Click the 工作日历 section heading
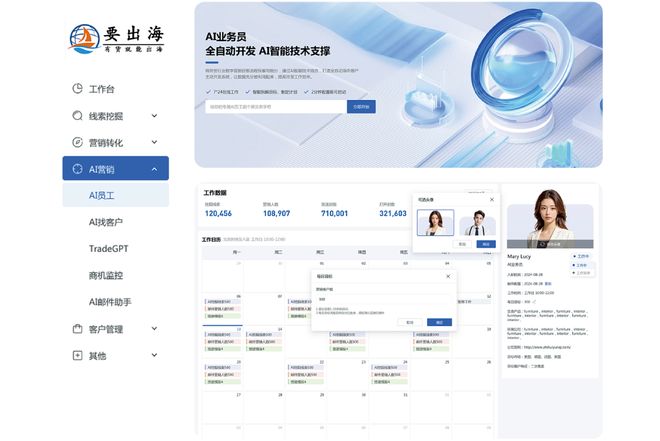Image resolution: width=660 pixels, height=441 pixels. (x=211, y=239)
